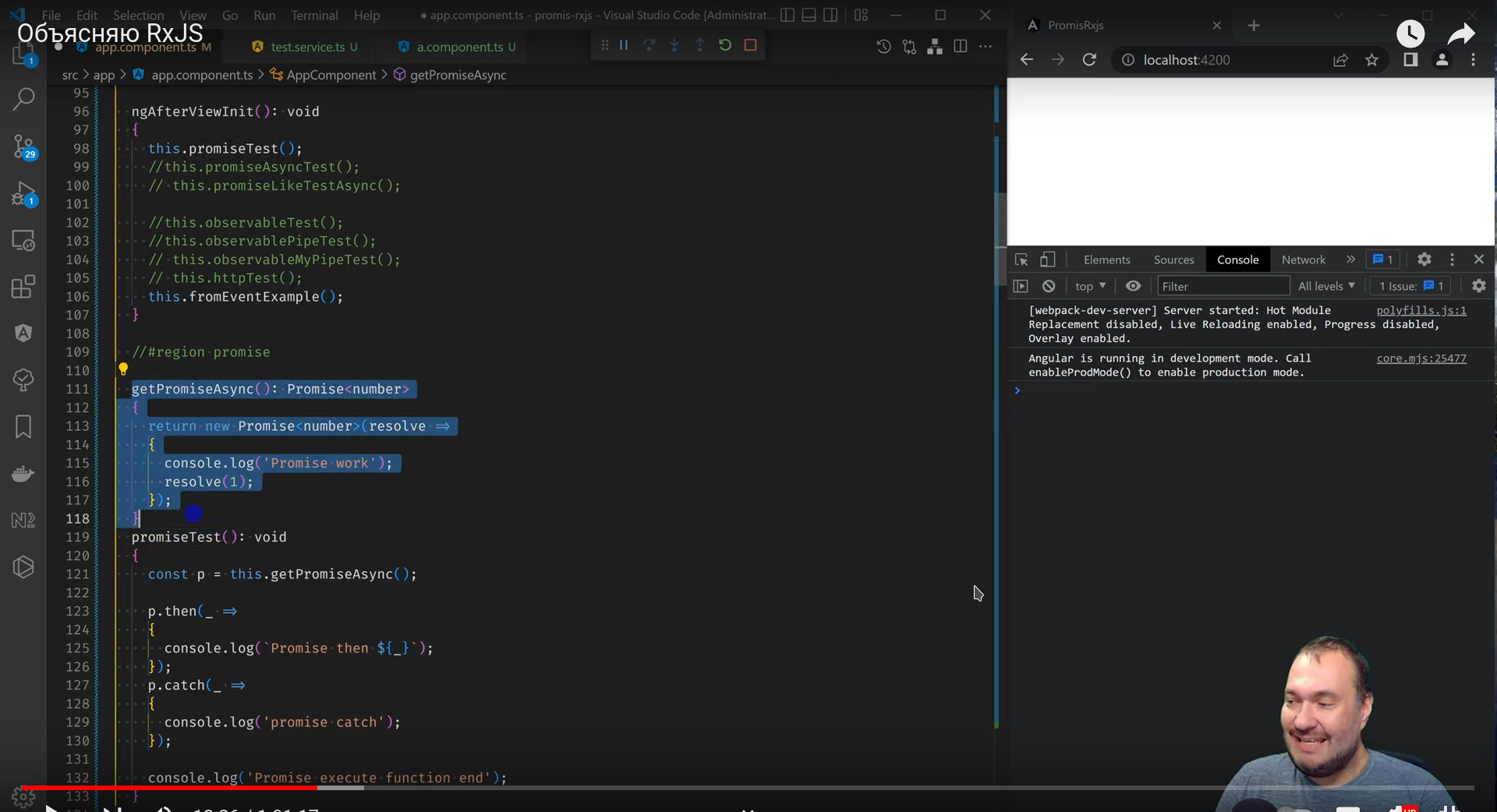1497x812 pixels.
Task: Open the Terminal menu
Action: point(314,15)
